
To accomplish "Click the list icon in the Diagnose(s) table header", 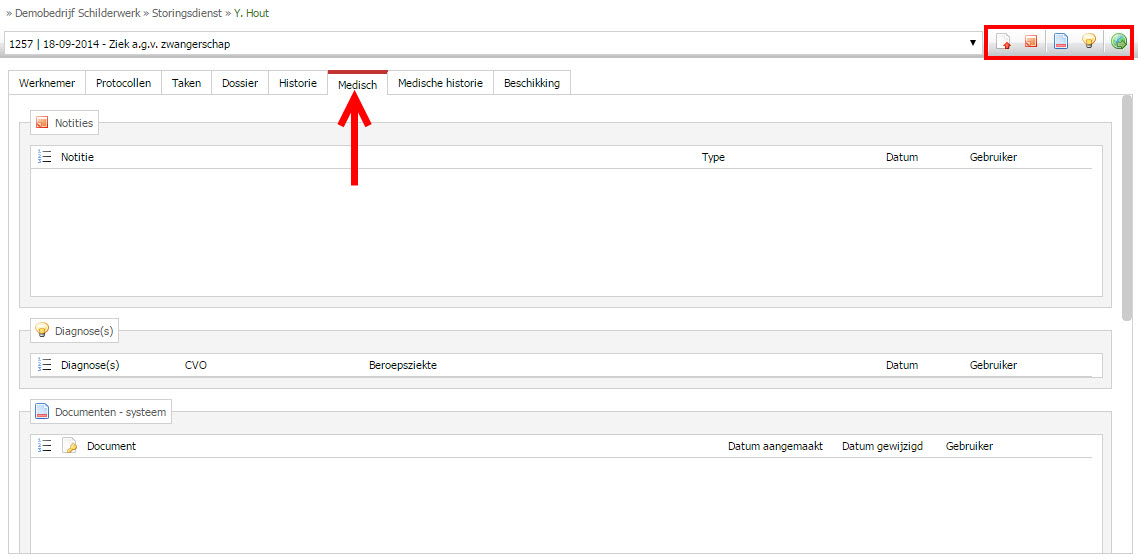I will [x=44, y=365].
